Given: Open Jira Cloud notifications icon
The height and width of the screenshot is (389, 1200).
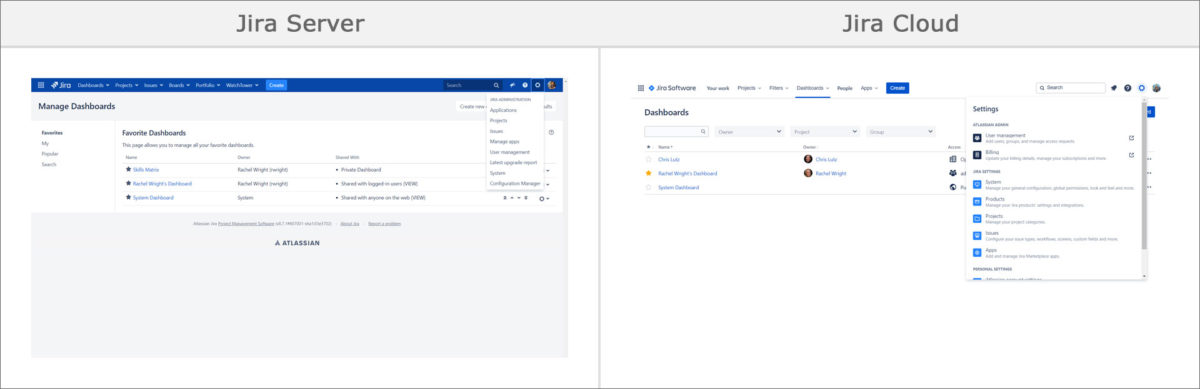Looking at the screenshot, I should [1114, 88].
